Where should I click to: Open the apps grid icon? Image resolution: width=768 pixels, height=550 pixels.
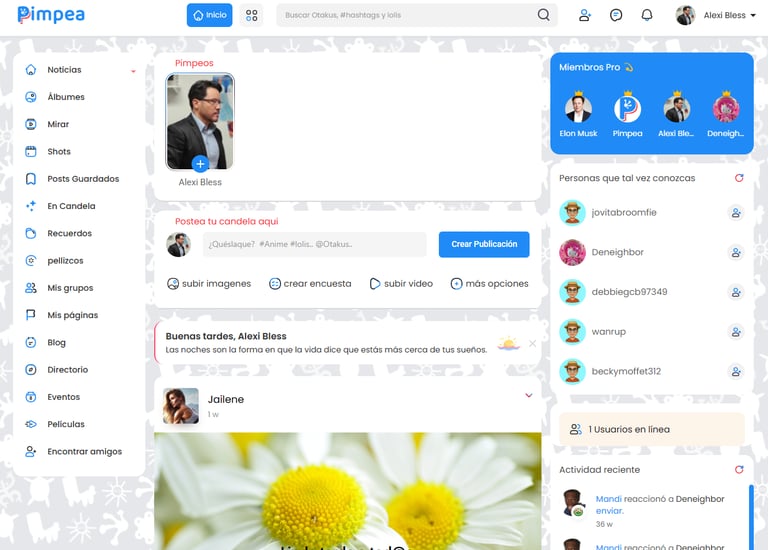point(252,15)
